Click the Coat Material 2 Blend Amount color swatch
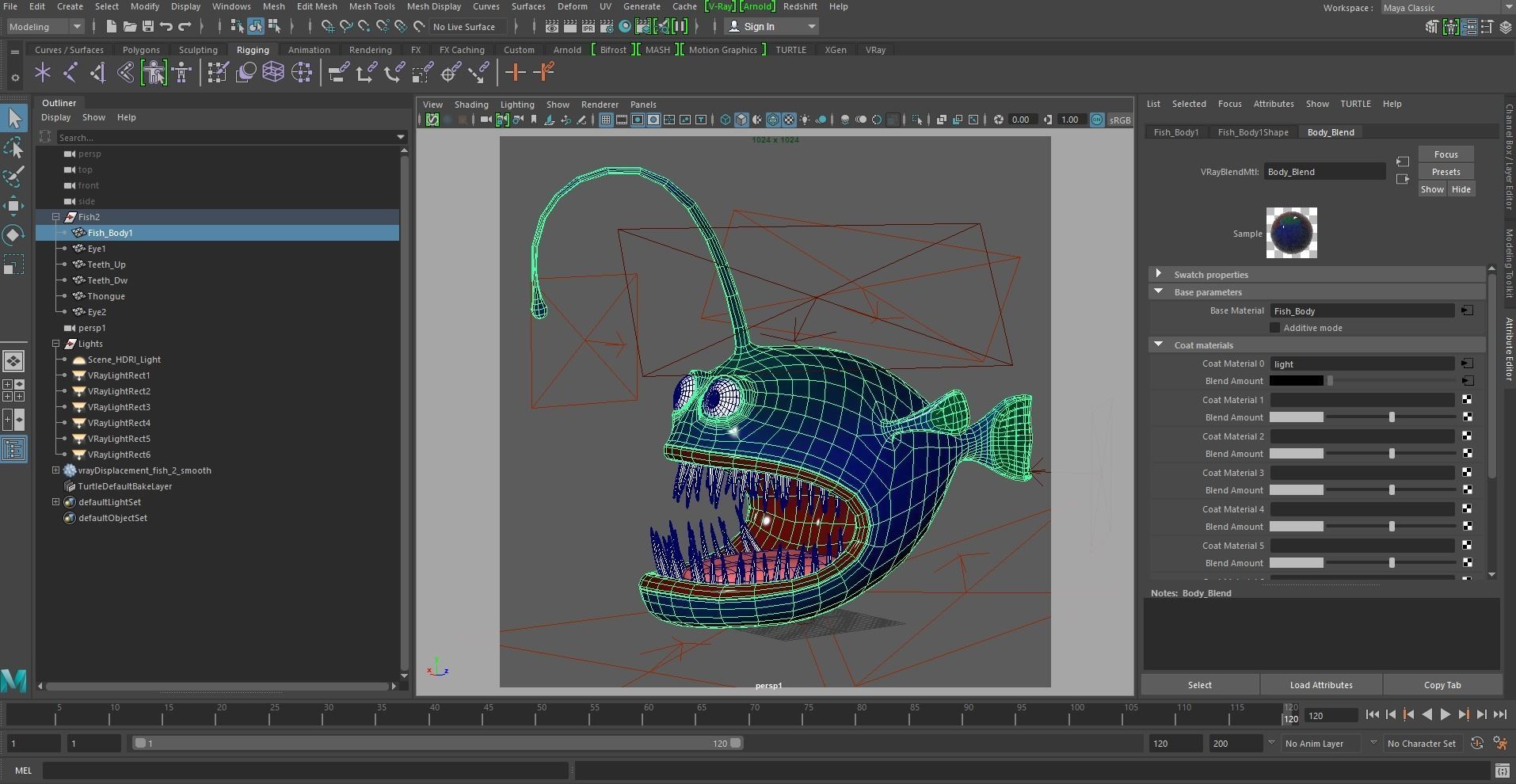Viewport: 1516px width, 784px height. point(1297,454)
